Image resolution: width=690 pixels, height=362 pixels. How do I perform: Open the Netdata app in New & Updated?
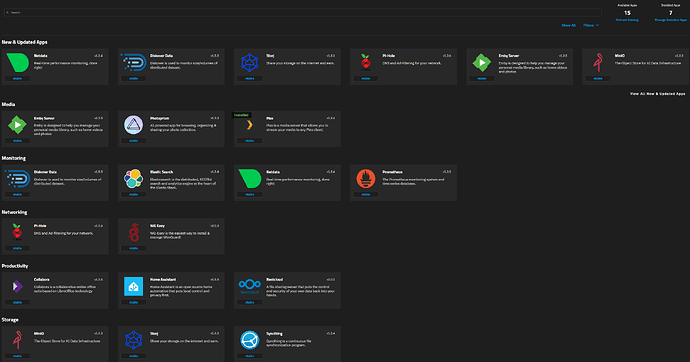click(55, 66)
